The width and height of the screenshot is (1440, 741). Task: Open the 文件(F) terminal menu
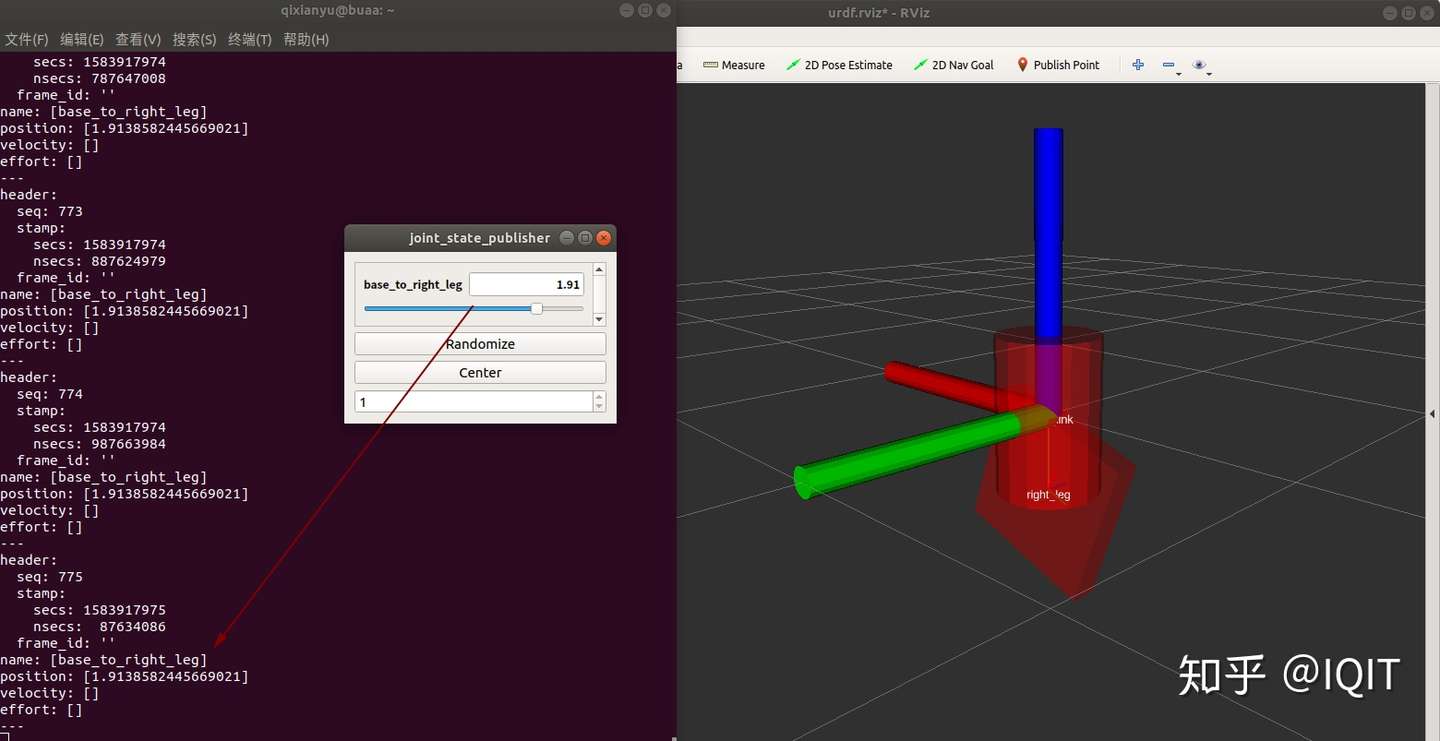(26, 39)
